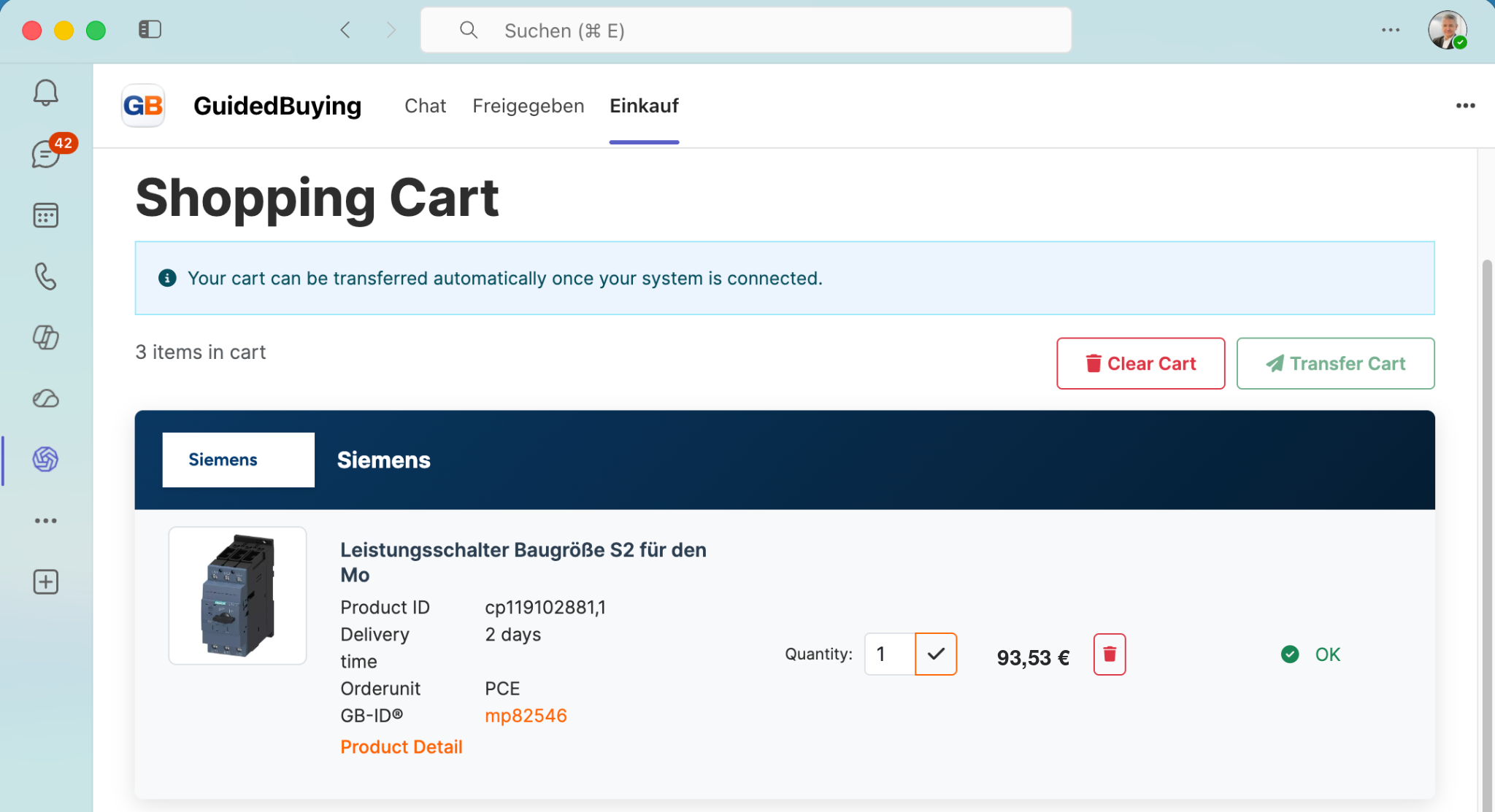Click the Shopping Cart heading
The height and width of the screenshot is (812, 1495).
click(x=318, y=198)
